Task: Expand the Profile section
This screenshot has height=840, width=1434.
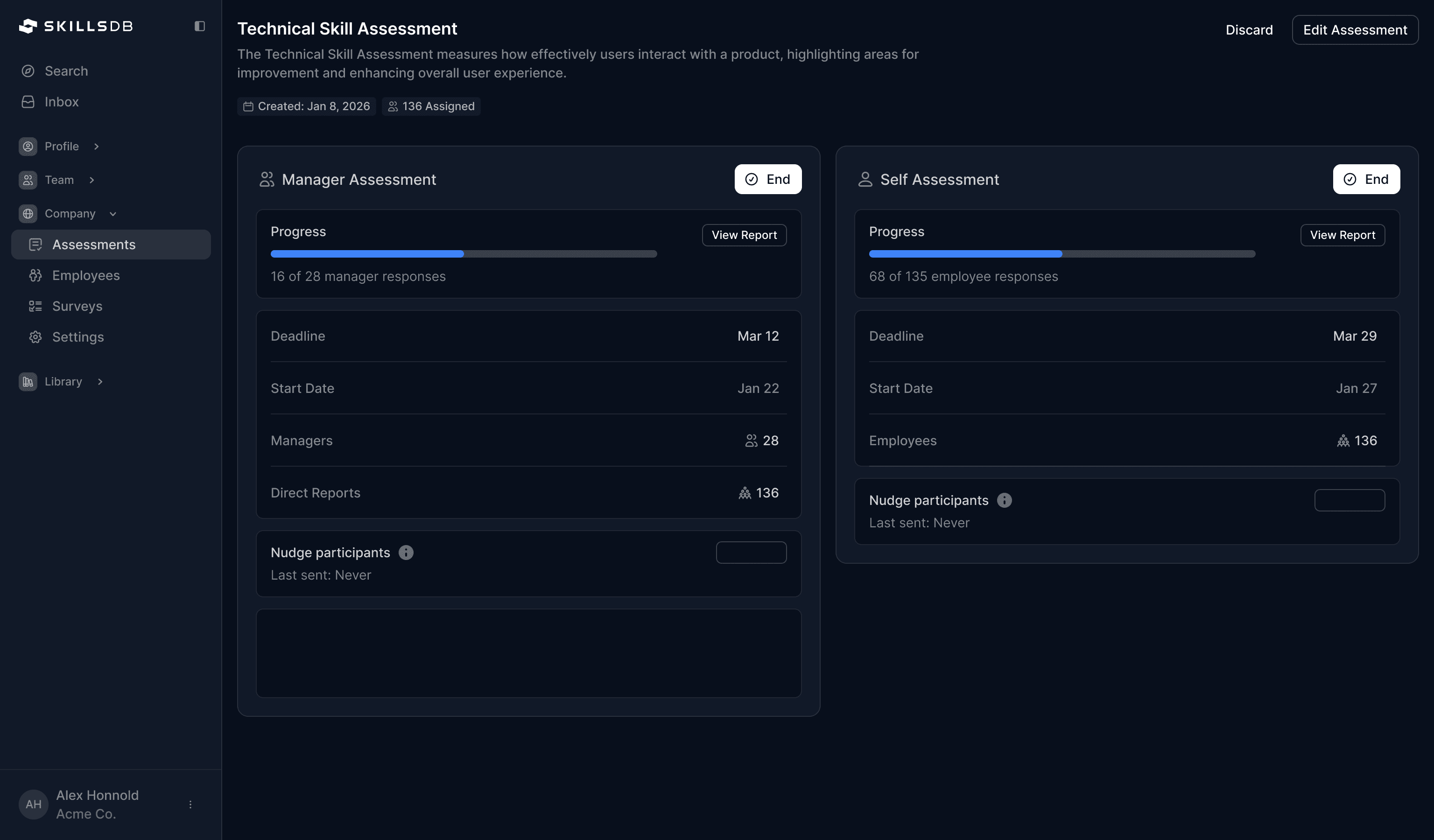Action: [96, 147]
